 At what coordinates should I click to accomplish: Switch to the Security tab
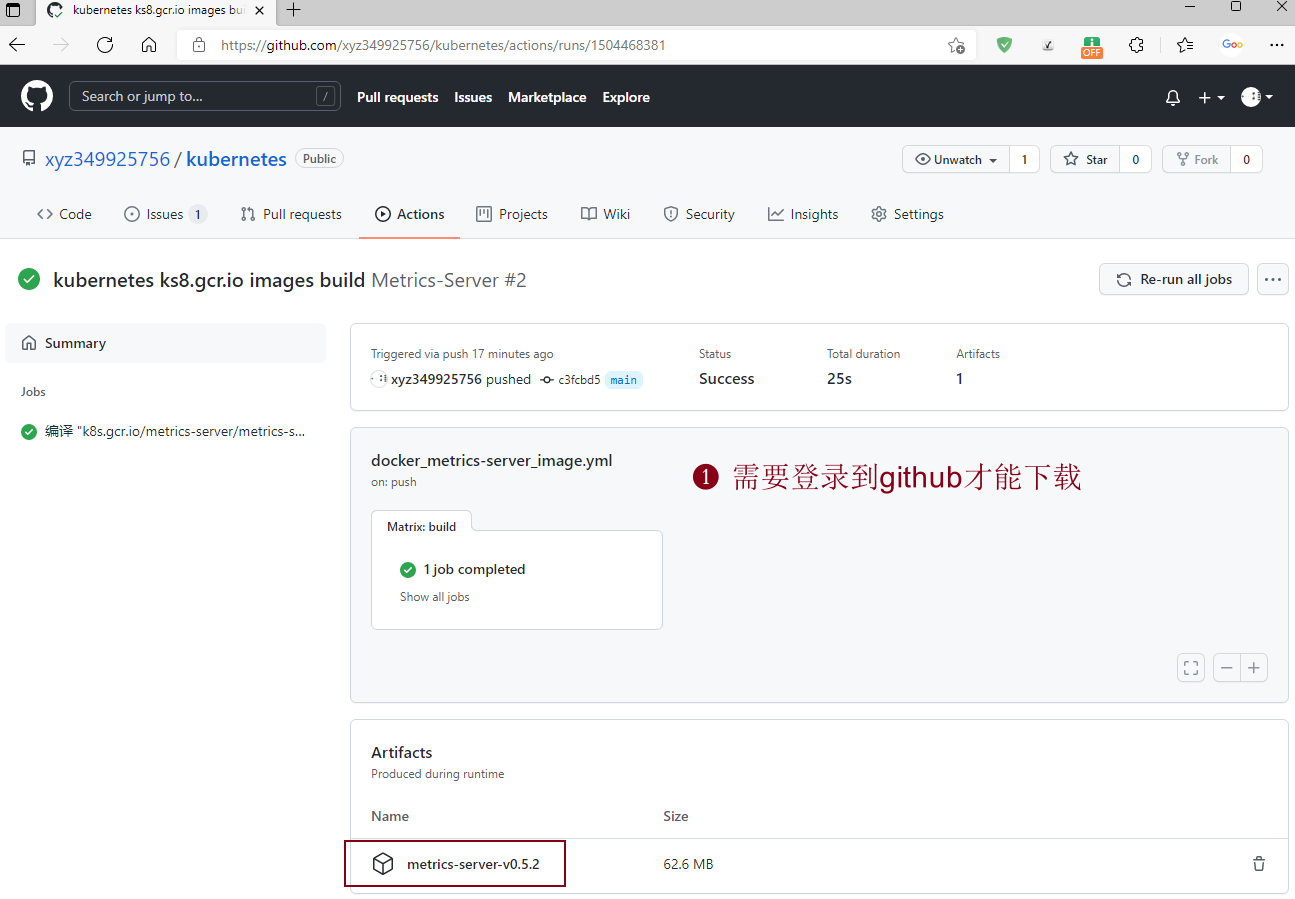(699, 214)
